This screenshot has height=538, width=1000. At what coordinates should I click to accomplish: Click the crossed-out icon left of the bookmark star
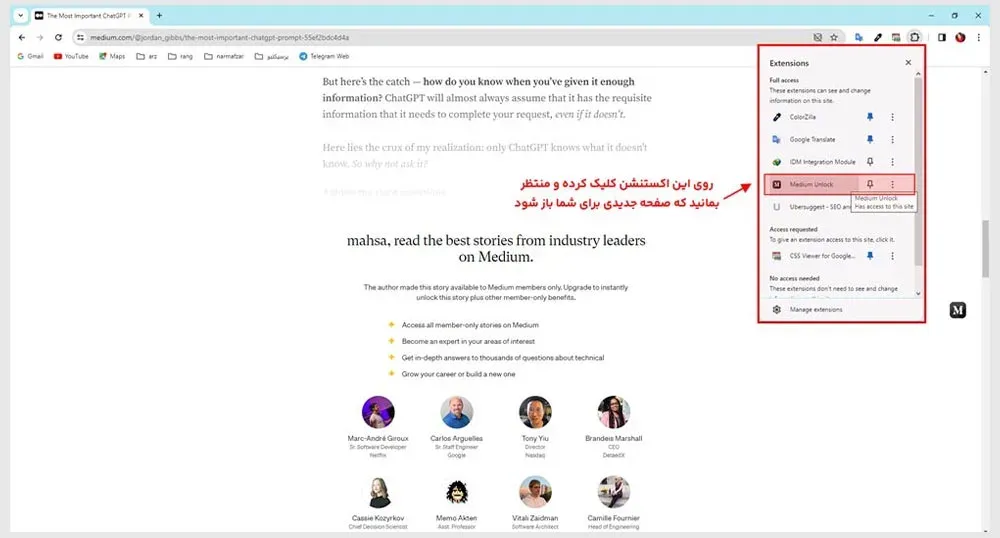click(x=818, y=38)
